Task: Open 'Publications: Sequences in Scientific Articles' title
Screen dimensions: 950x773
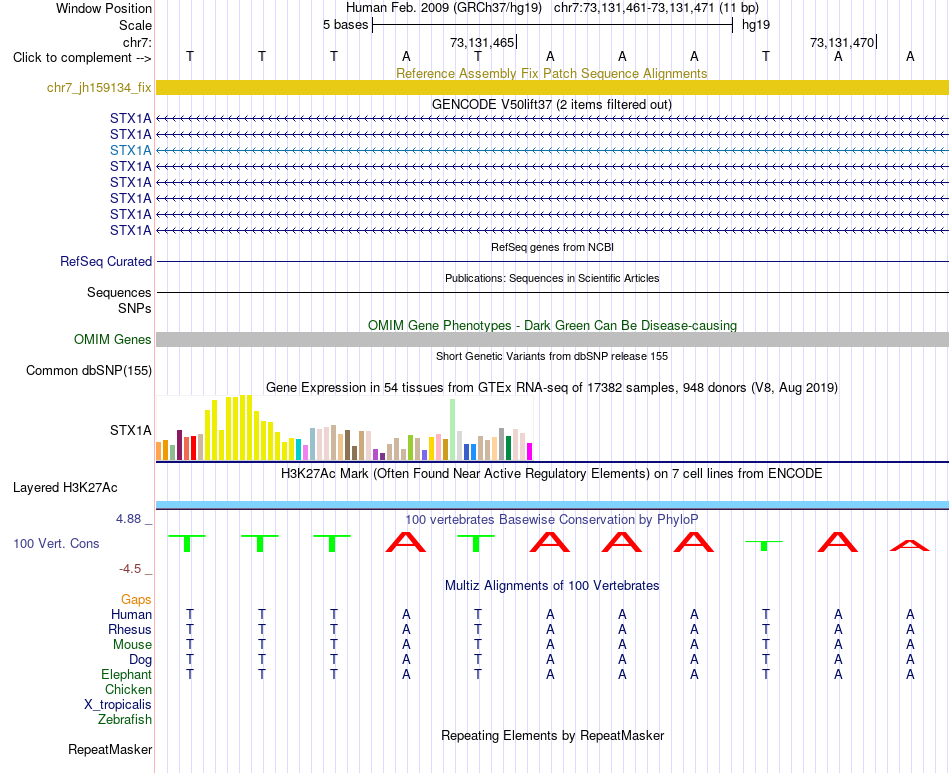Action: click(552, 278)
